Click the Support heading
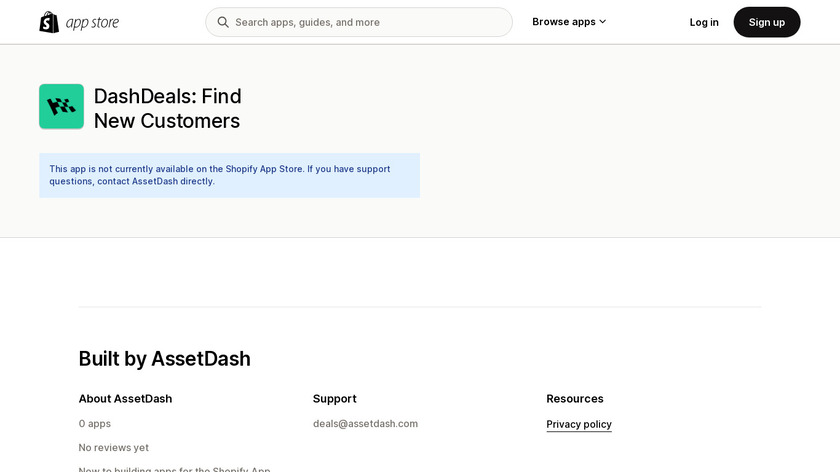This screenshot has height=472, width=840. [x=334, y=398]
